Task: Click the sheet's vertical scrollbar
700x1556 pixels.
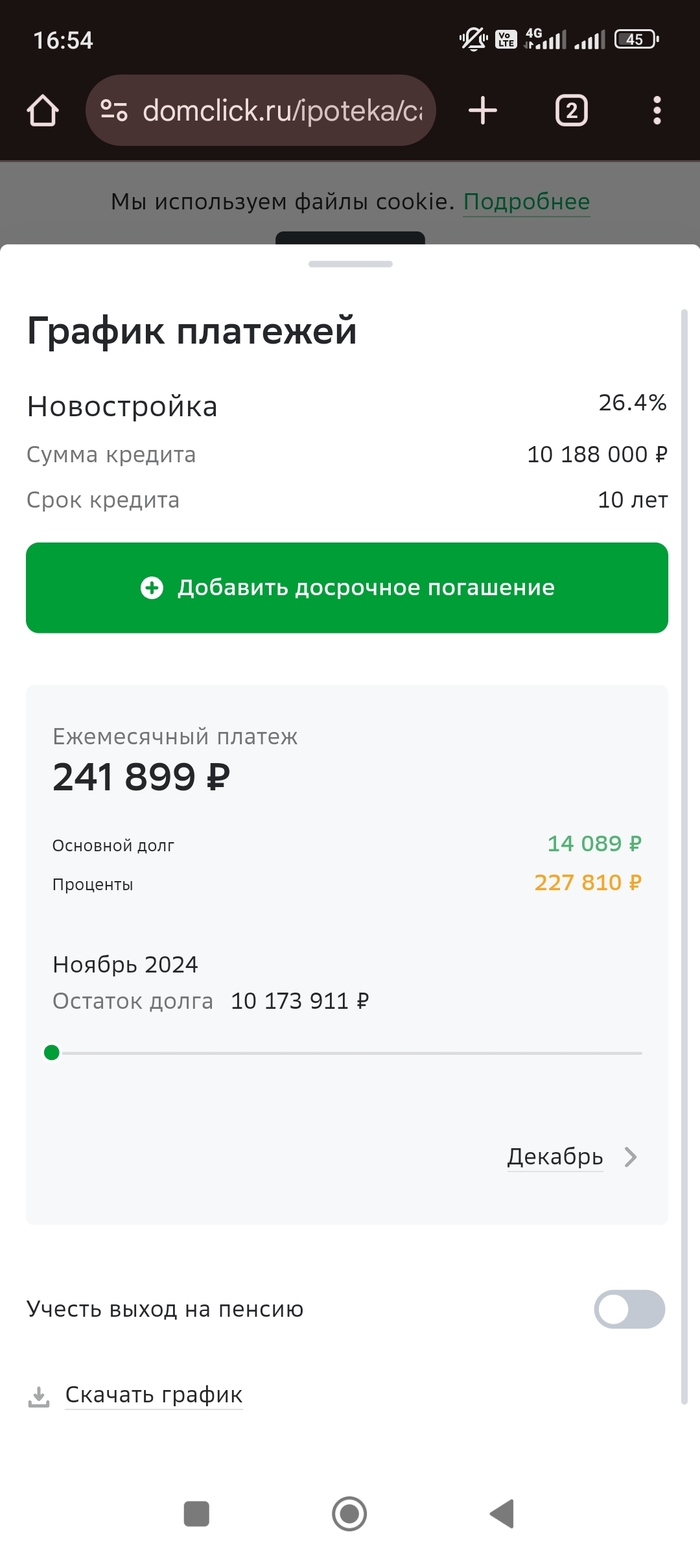Action: tap(684, 800)
